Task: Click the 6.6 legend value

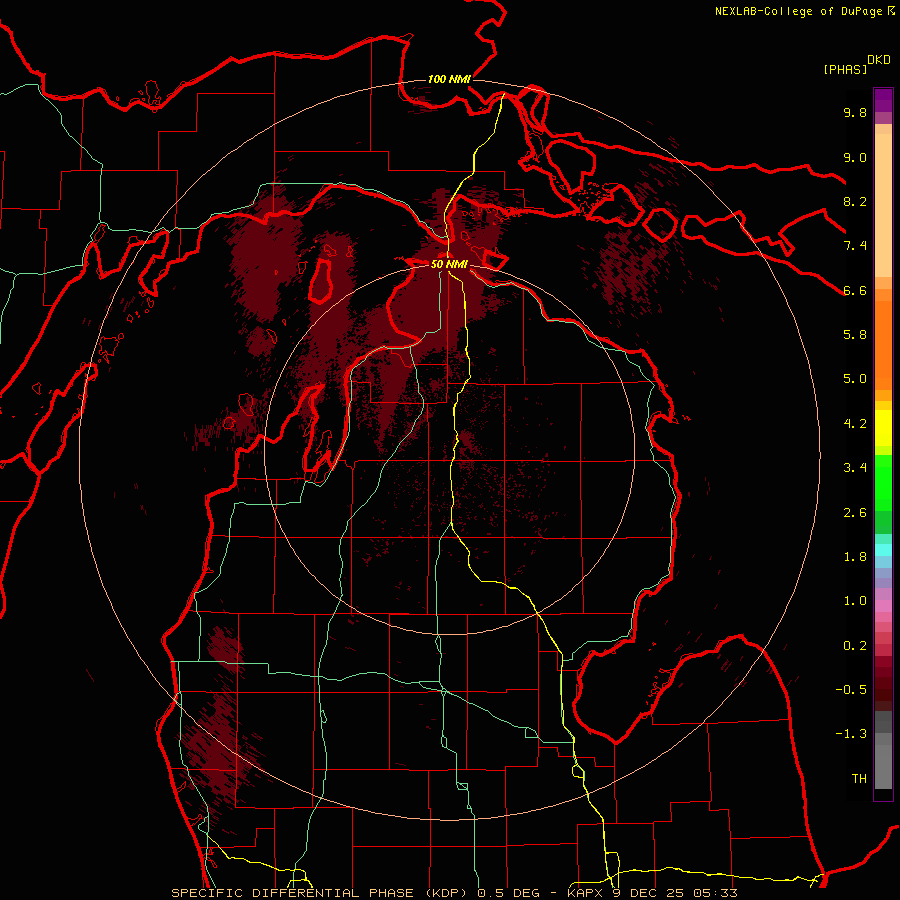Action: (x=855, y=290)
